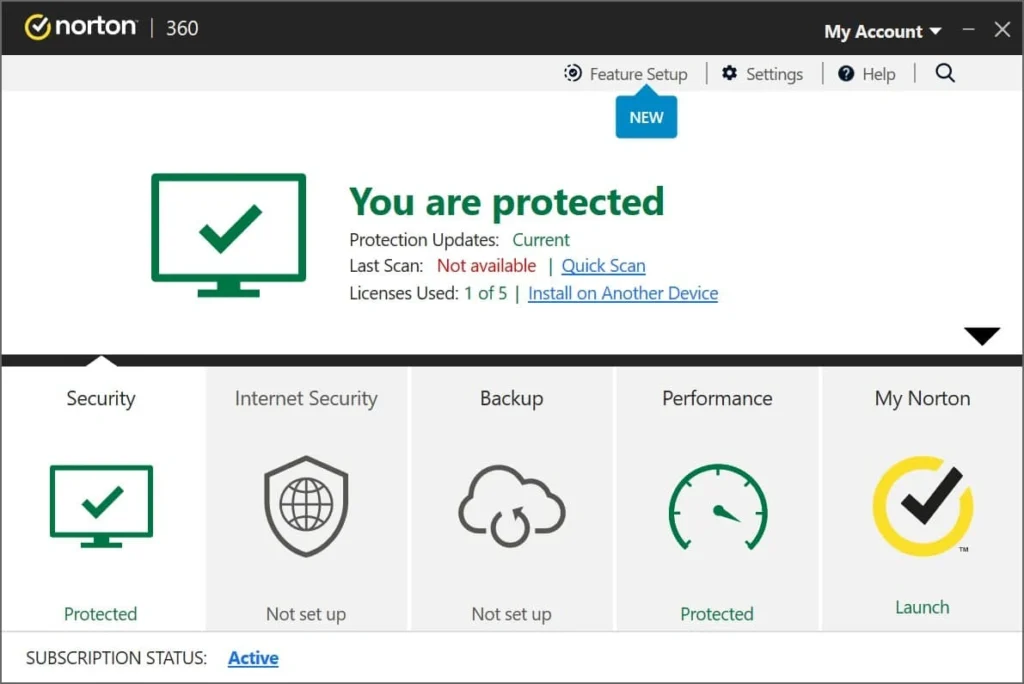Switch to the Internet Security tab
This screenshot has width=1024, height=684.
tap(306, 398)
